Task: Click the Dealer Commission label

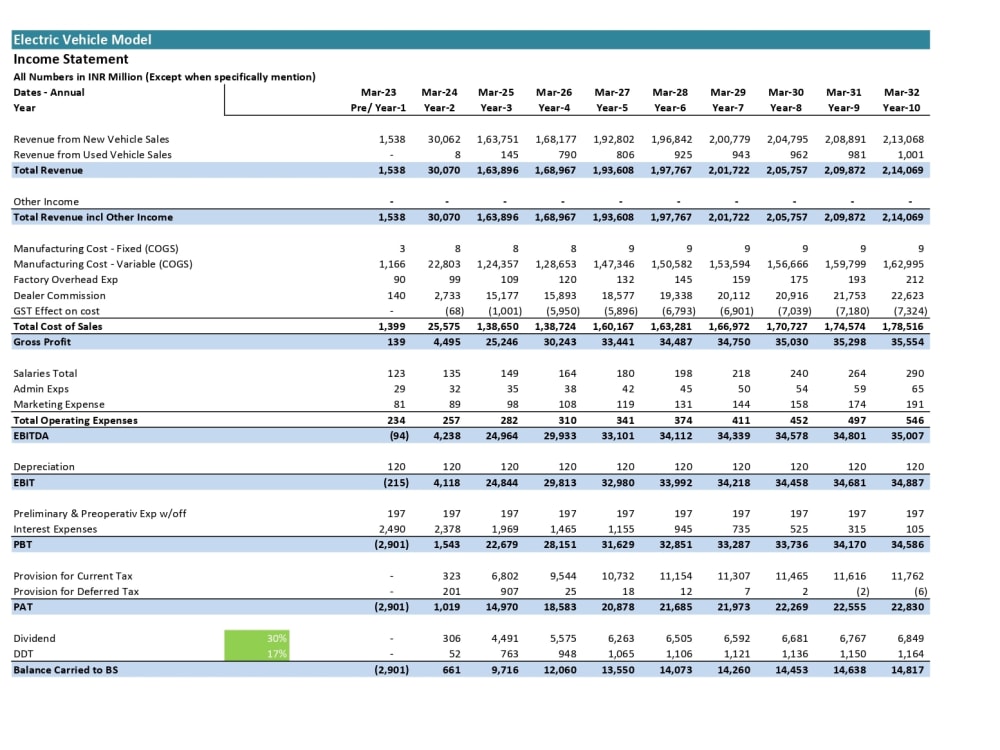Action: [59, 295]
